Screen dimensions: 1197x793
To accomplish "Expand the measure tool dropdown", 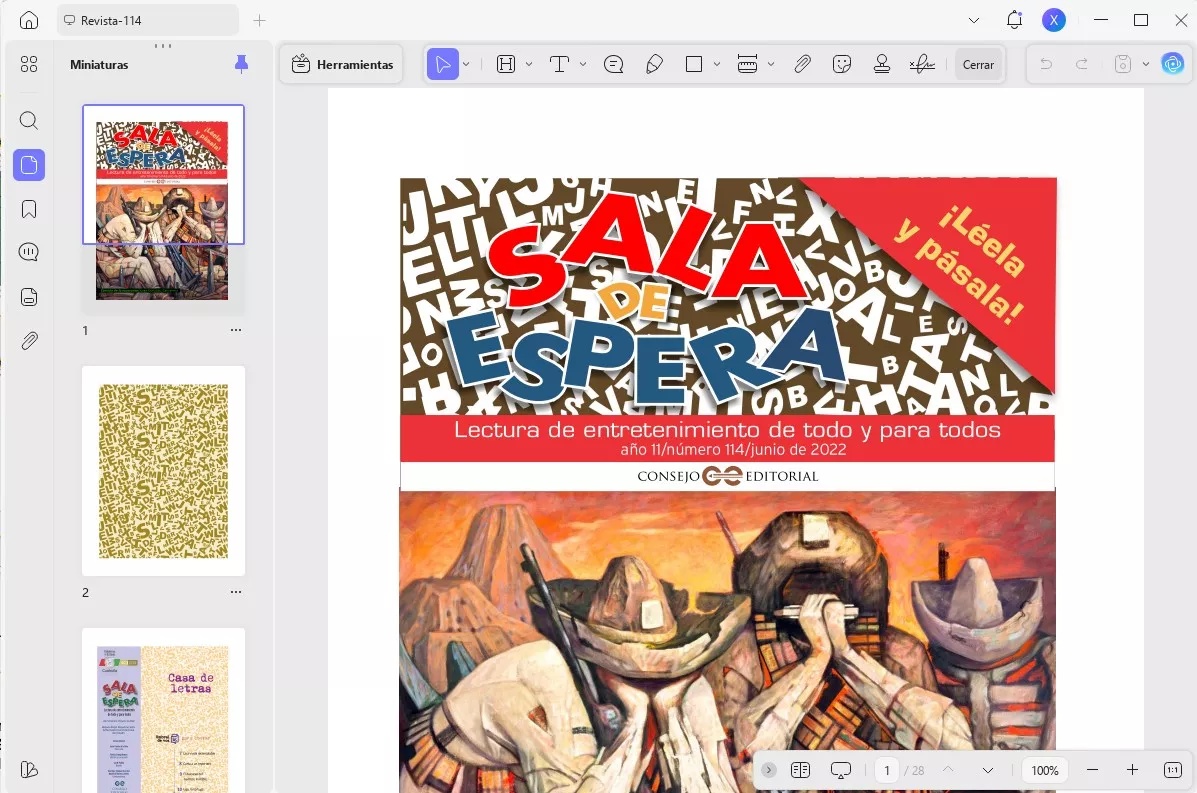I will [771, 65].
